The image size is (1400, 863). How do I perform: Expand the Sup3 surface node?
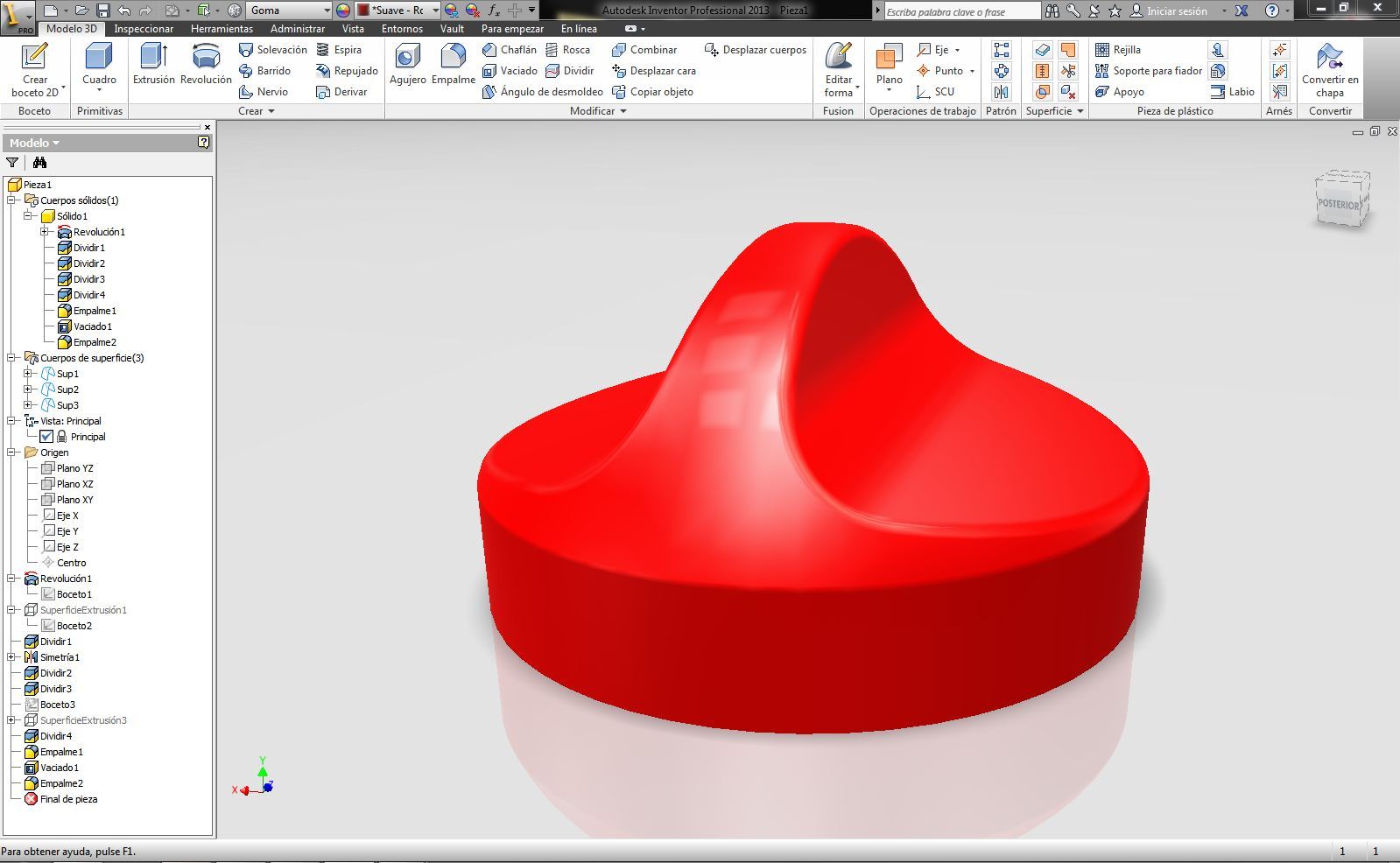pos(28,405)
